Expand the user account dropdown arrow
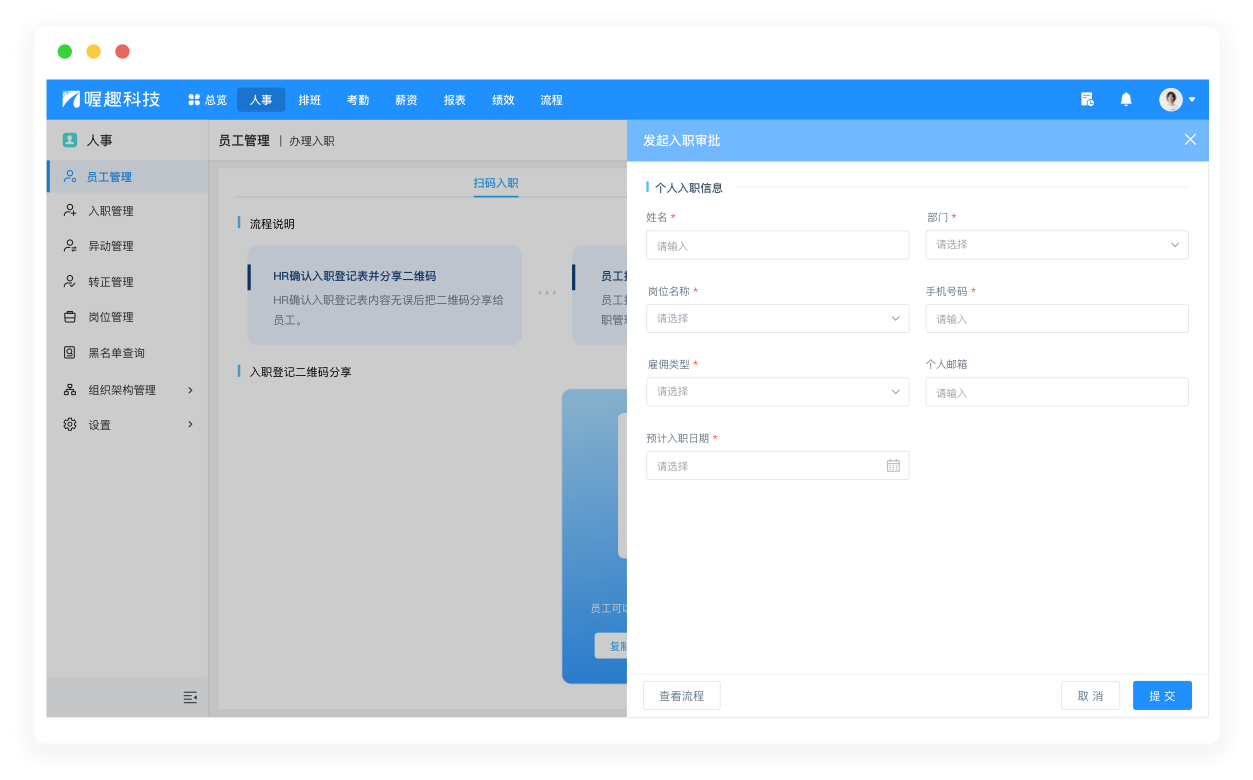 tap(1192, 100)
